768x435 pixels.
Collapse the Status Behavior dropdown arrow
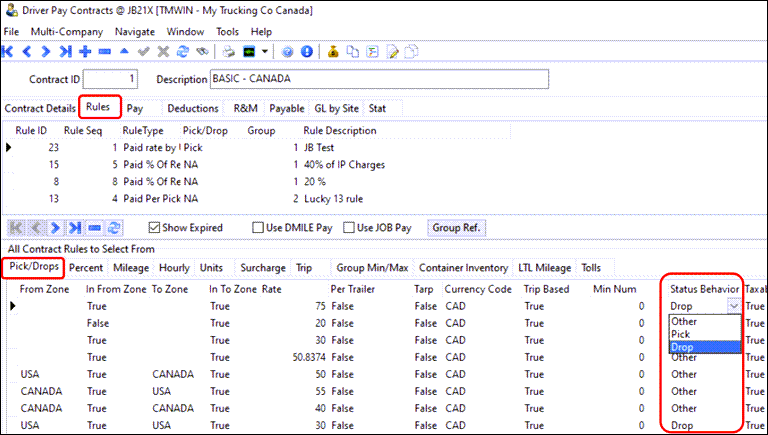(735, 306)
